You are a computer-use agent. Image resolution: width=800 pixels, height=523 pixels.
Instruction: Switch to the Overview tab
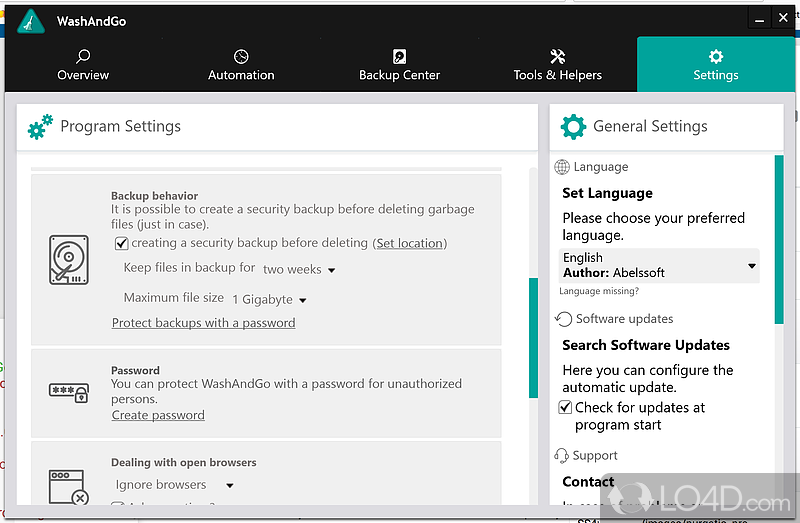pos(83,65)
